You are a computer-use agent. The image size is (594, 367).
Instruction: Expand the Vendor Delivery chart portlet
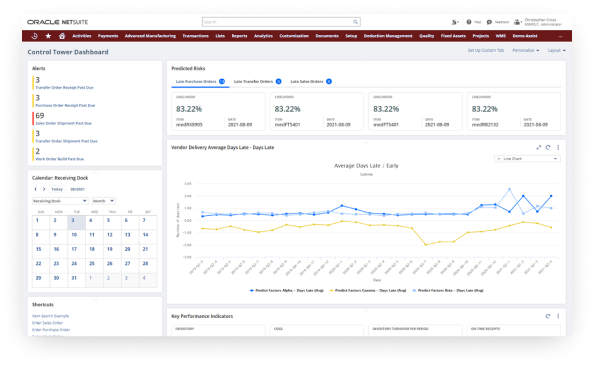point(538,147)
